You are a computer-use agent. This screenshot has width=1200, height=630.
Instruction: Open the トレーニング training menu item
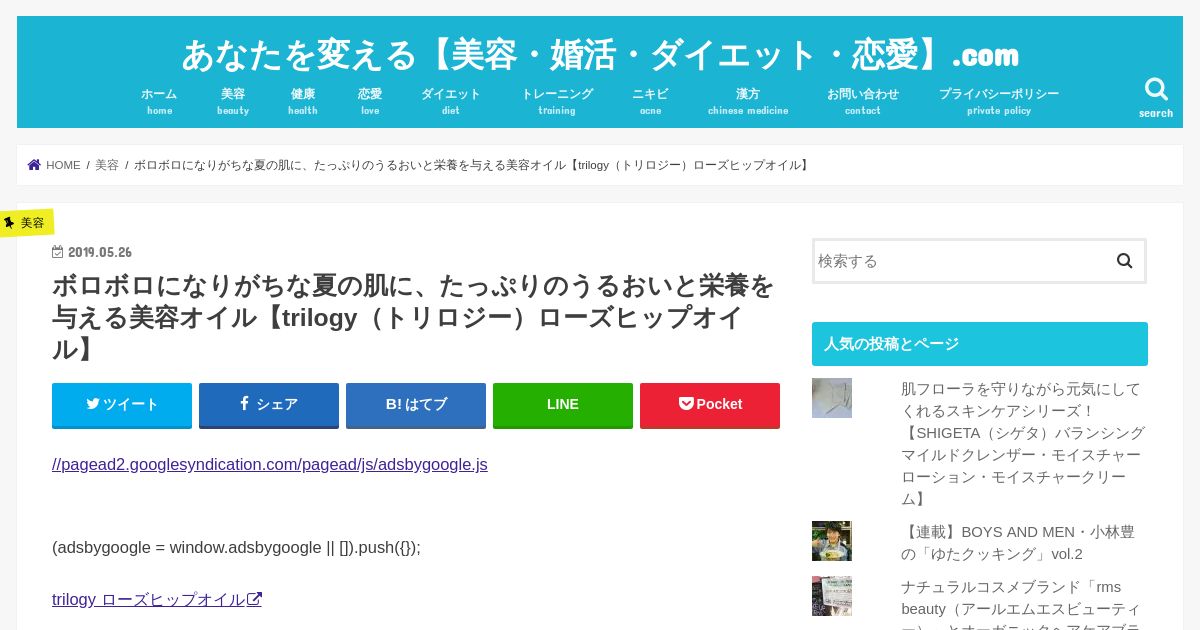coord(557,100)
